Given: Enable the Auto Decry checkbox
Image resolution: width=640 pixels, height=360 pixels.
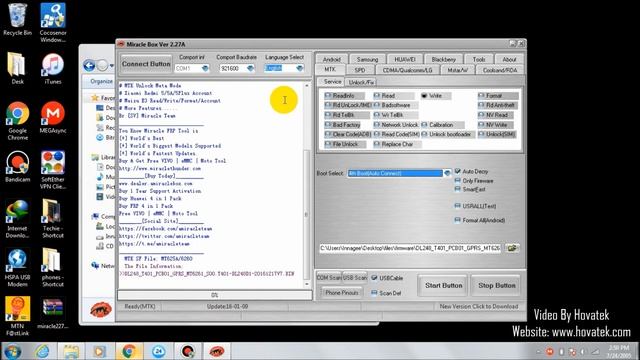Looking at the screenshot, I should click(458, 171).
